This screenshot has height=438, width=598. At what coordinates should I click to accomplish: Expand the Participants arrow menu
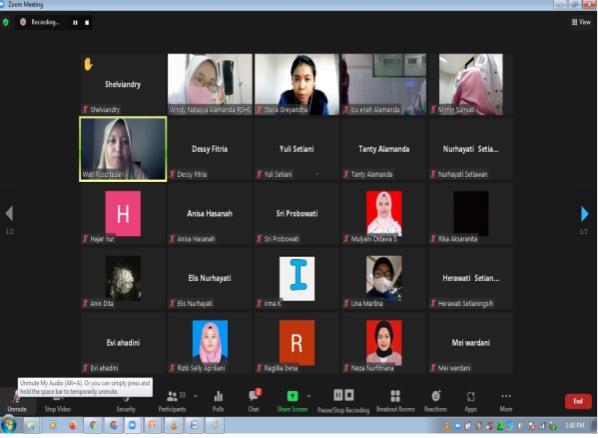coord(195,396)
